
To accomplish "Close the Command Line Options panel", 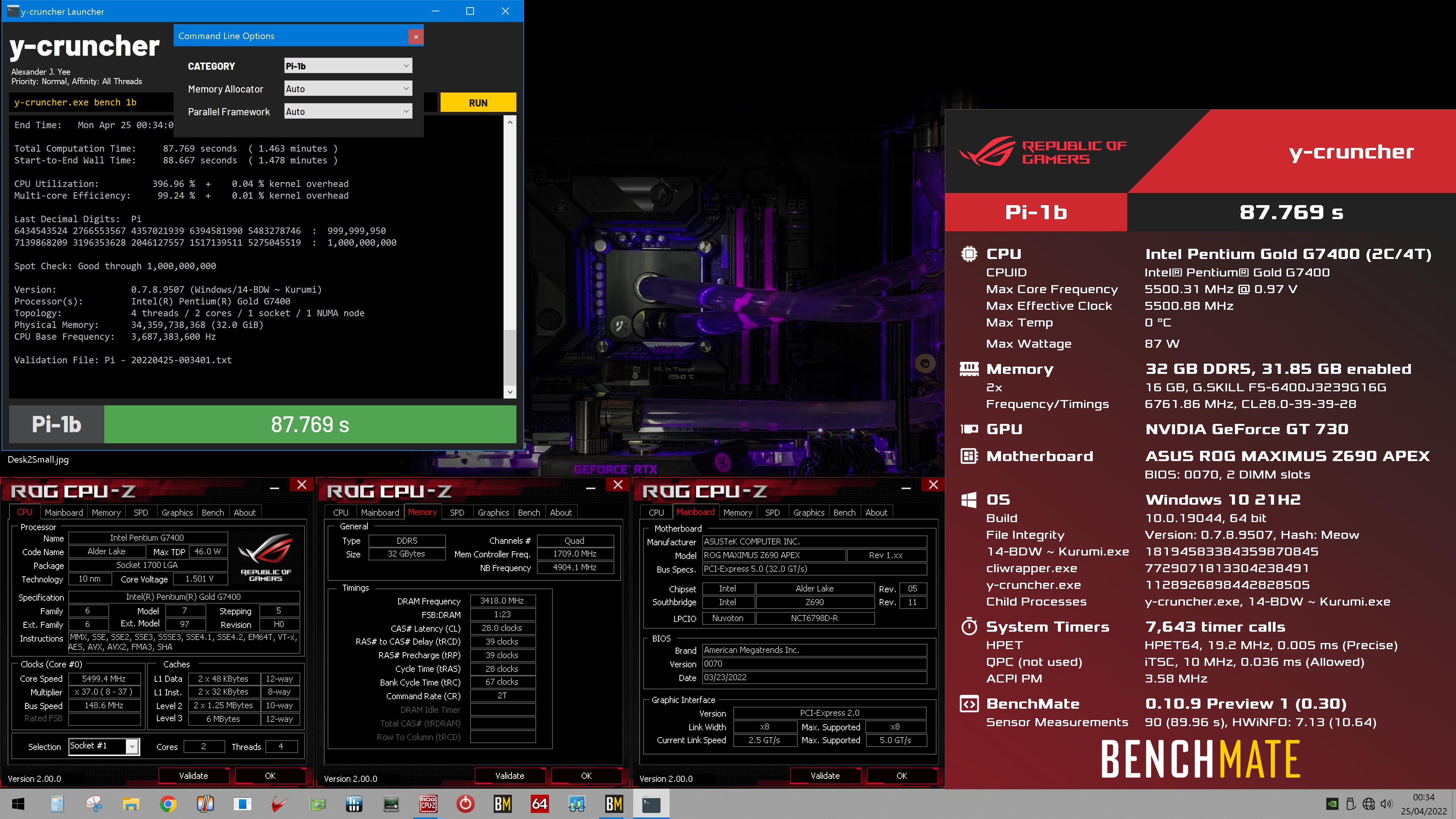I will (416, 36).
